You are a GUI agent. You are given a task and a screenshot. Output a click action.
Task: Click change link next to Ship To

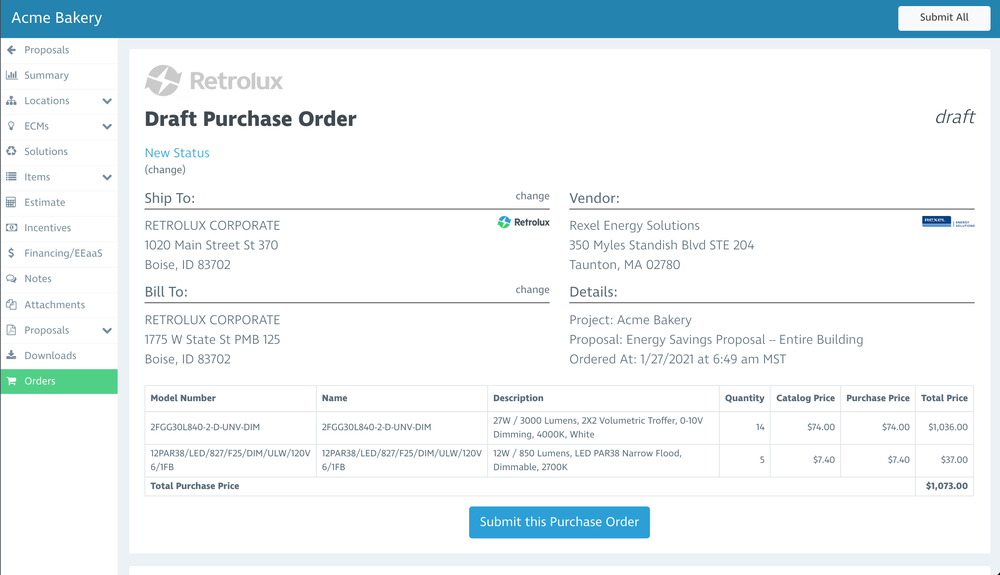pyautogui.click(x=533, y=196)
